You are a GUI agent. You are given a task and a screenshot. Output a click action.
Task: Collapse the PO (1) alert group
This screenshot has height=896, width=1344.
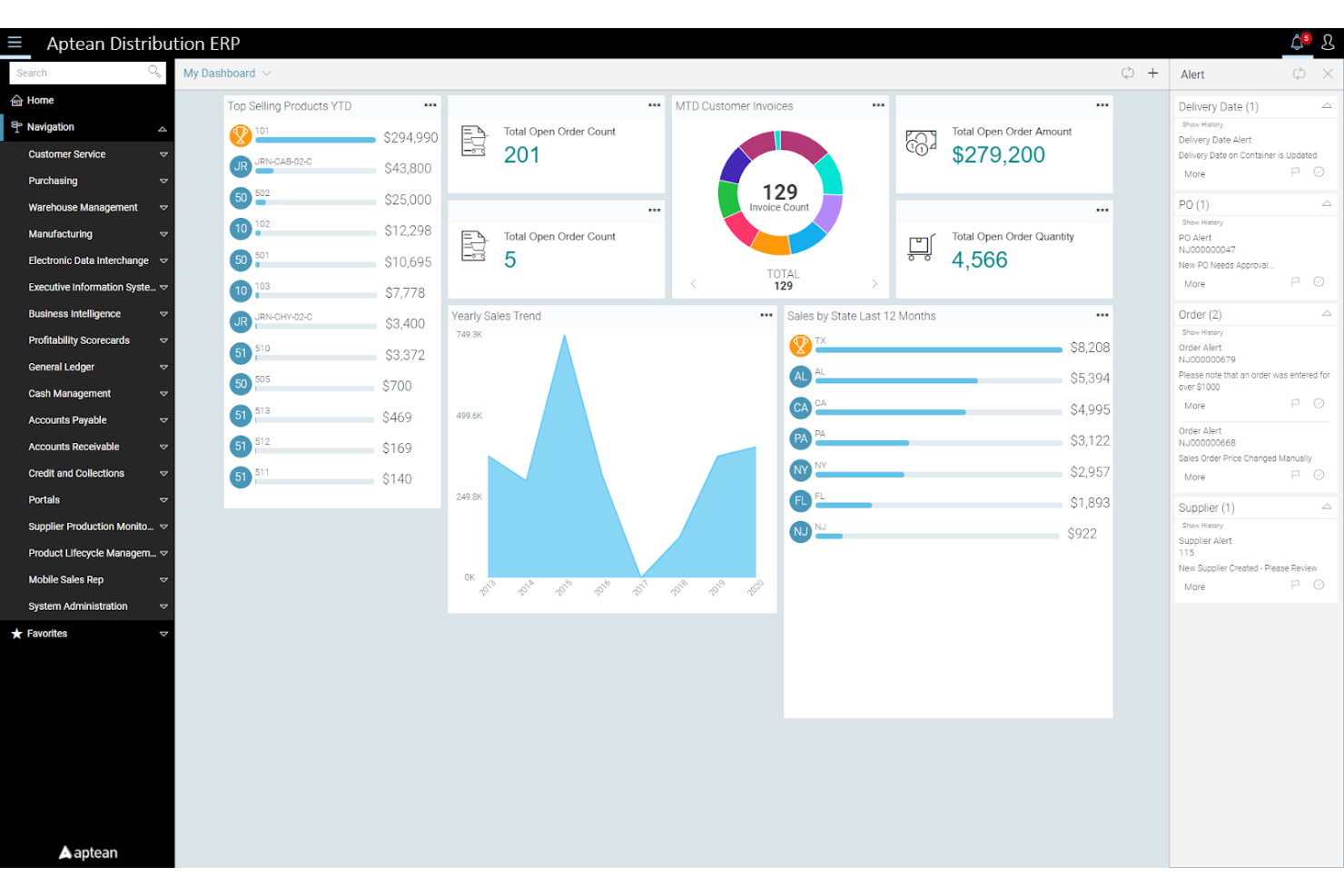point(1327,204)
